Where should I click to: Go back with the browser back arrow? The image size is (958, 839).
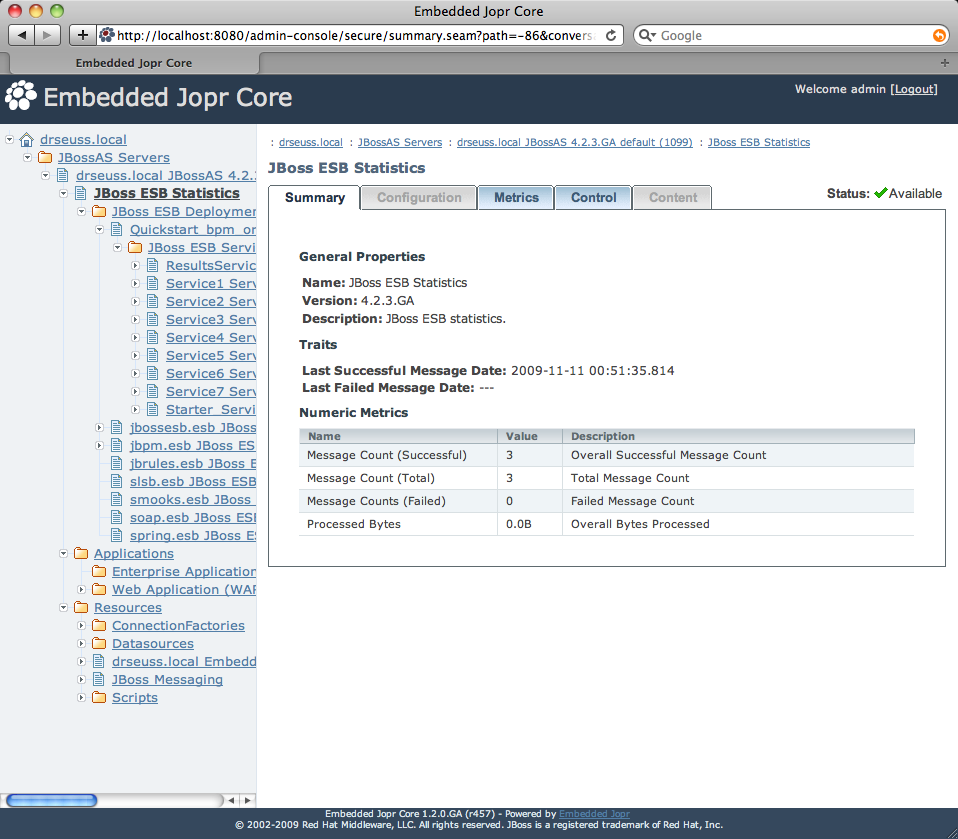pos(21,35)
